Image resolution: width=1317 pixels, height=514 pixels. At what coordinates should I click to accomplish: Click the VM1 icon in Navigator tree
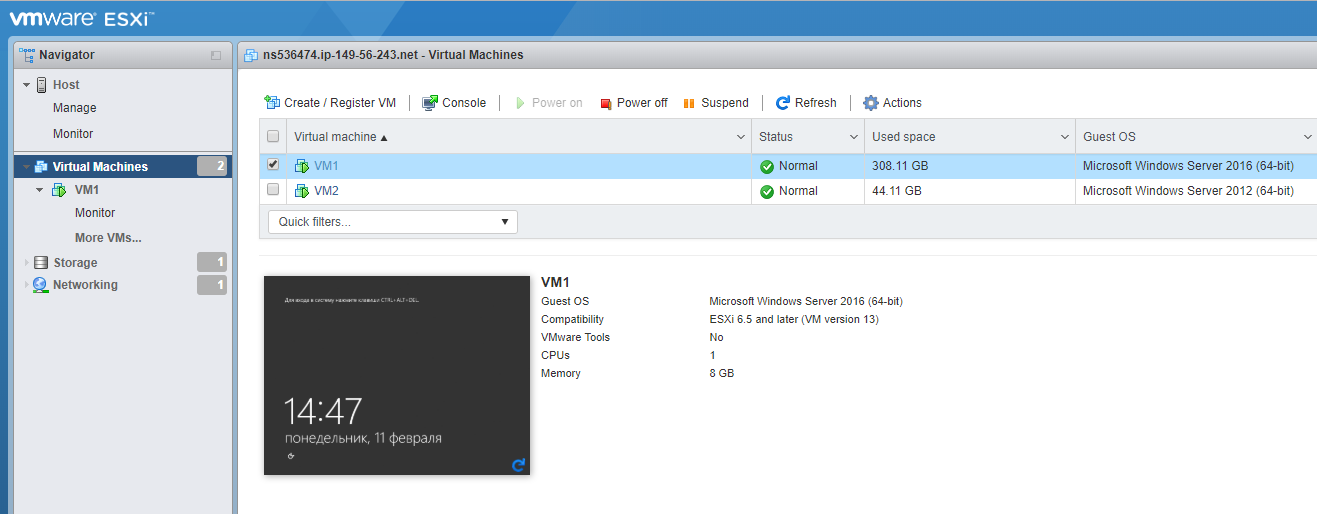pyautogui.click(x=60, y=190)
